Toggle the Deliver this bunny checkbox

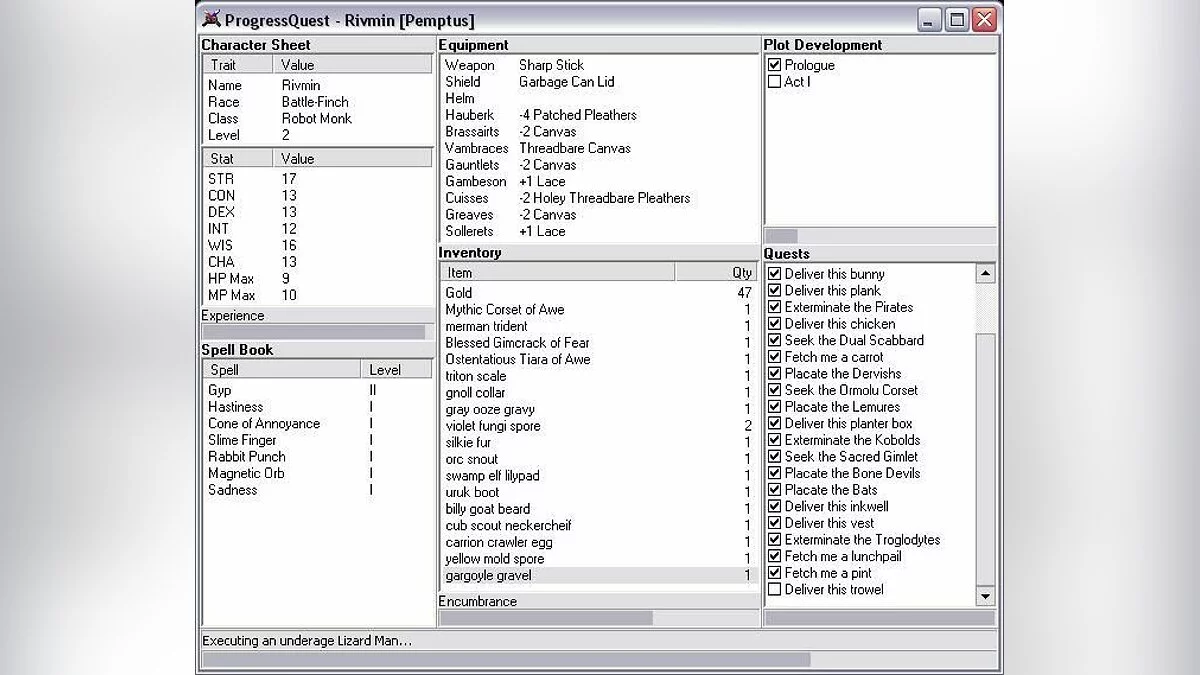774,274
